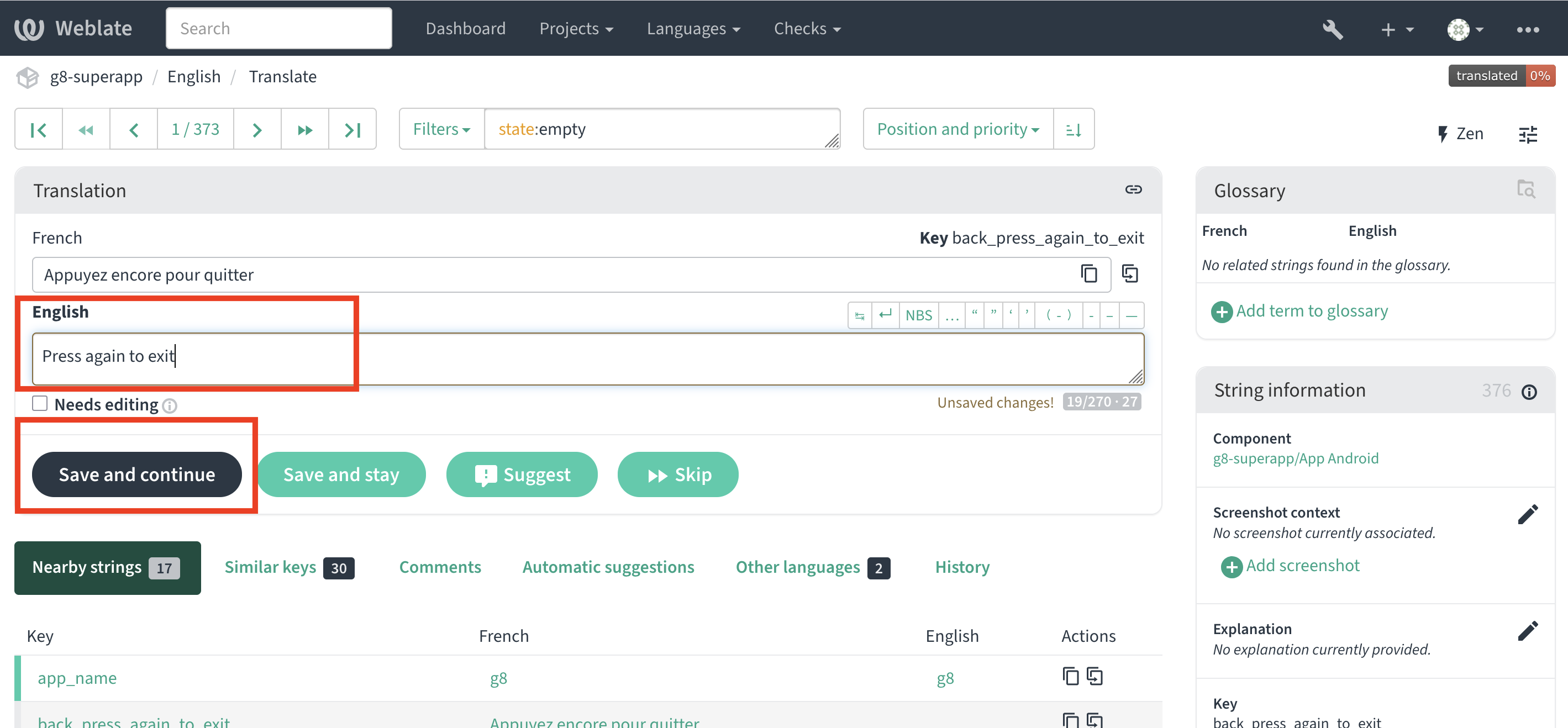Viewport: 1568px width, 728px height.
Task: Open the Projects menu
Action: pyautogui.click(x=576, y=29)
